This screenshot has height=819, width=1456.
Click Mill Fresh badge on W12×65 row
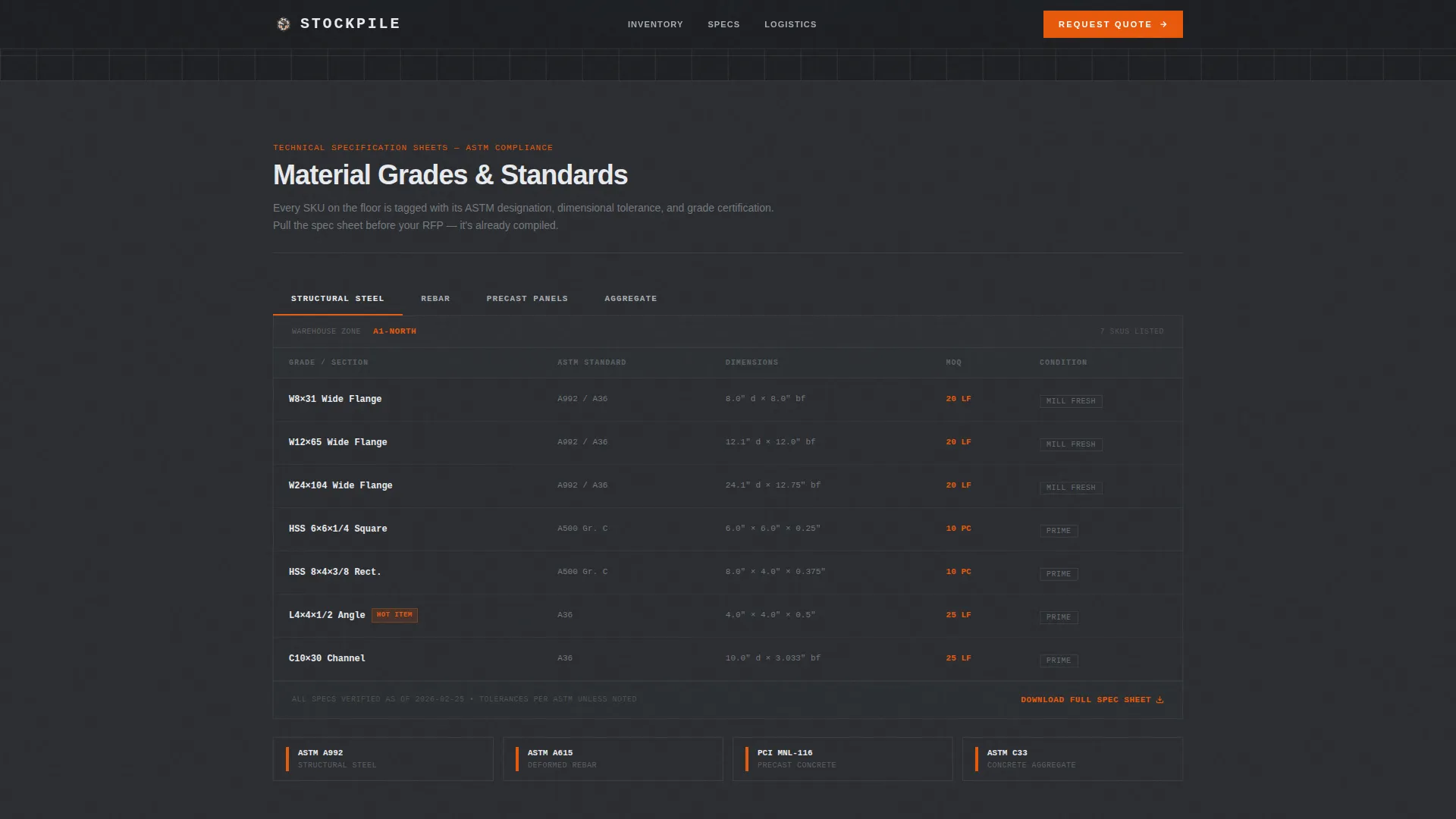pyautogui.click(x=1071, y=444)
